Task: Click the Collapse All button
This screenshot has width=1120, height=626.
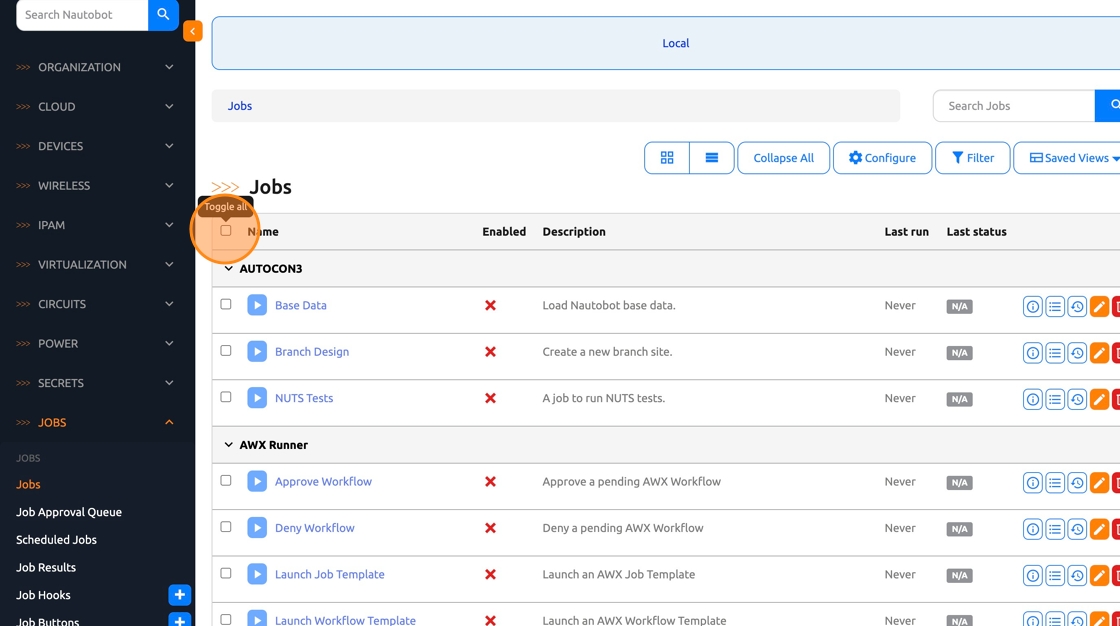Action: point(783,158)
